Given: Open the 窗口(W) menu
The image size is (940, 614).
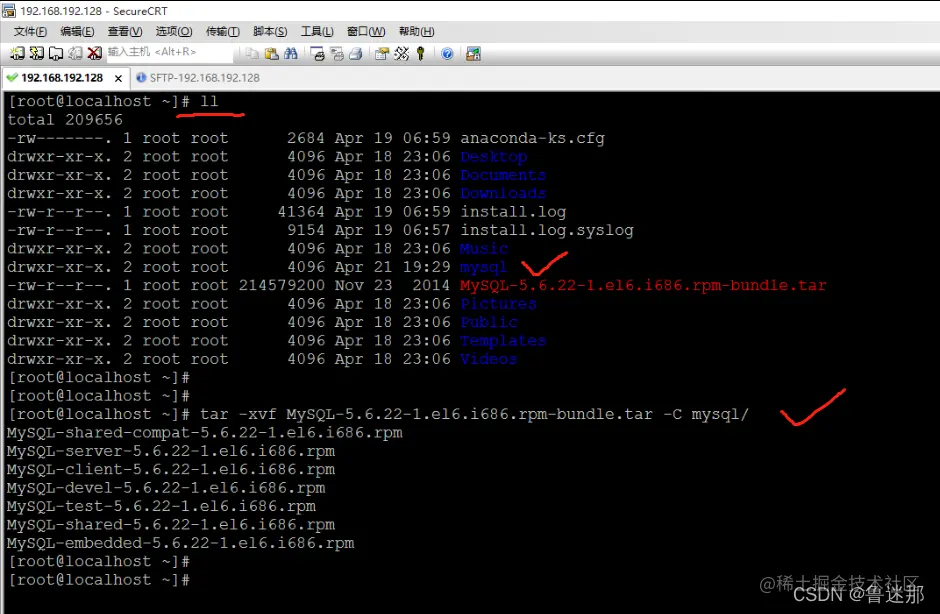Looking at the screenshot, I should (366, 31).
